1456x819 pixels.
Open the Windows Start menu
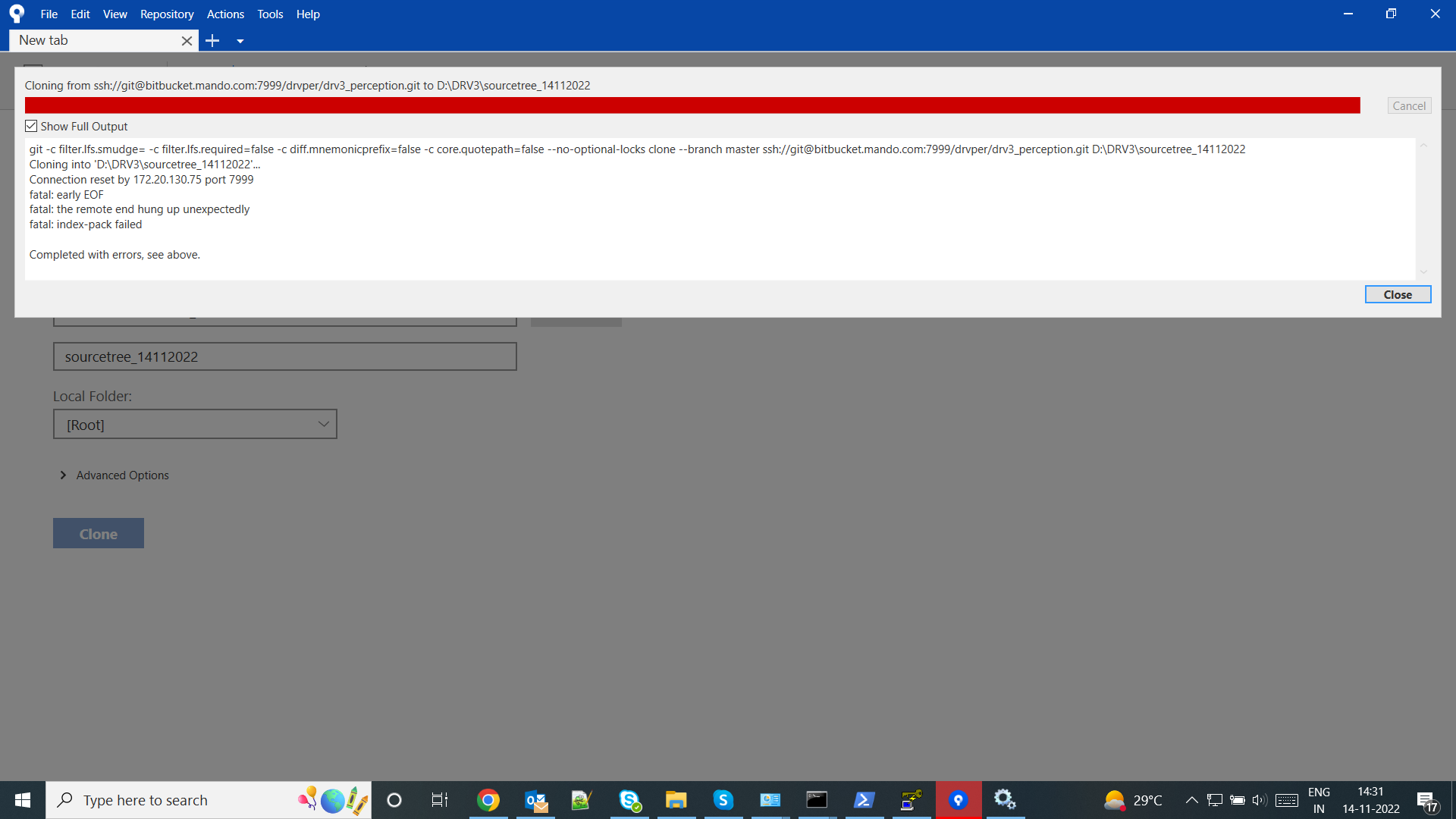[x=23, y=800]
